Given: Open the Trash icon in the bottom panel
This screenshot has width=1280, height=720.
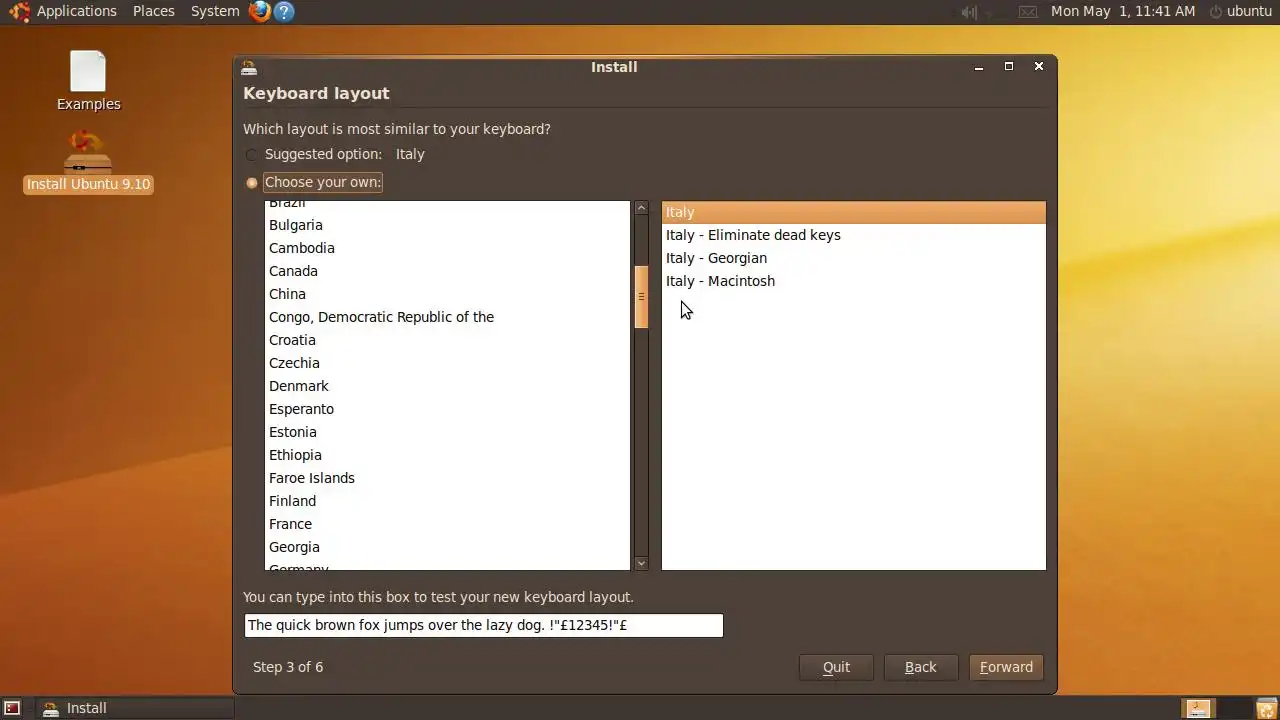Looking at the screenshot, I should [1266, 708].
